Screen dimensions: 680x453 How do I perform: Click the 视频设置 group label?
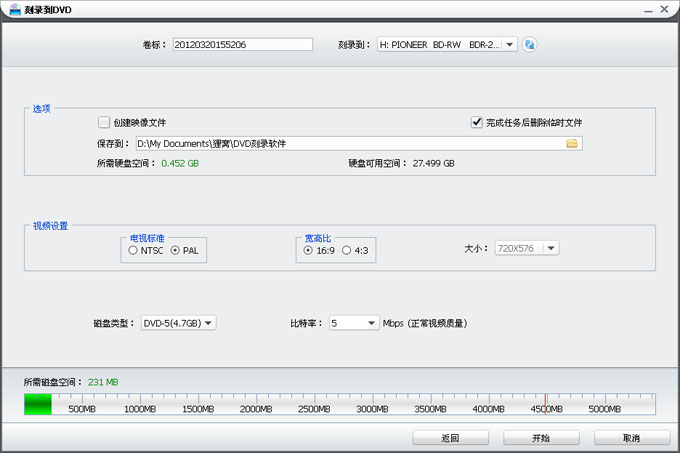click(x=50, y=226)
